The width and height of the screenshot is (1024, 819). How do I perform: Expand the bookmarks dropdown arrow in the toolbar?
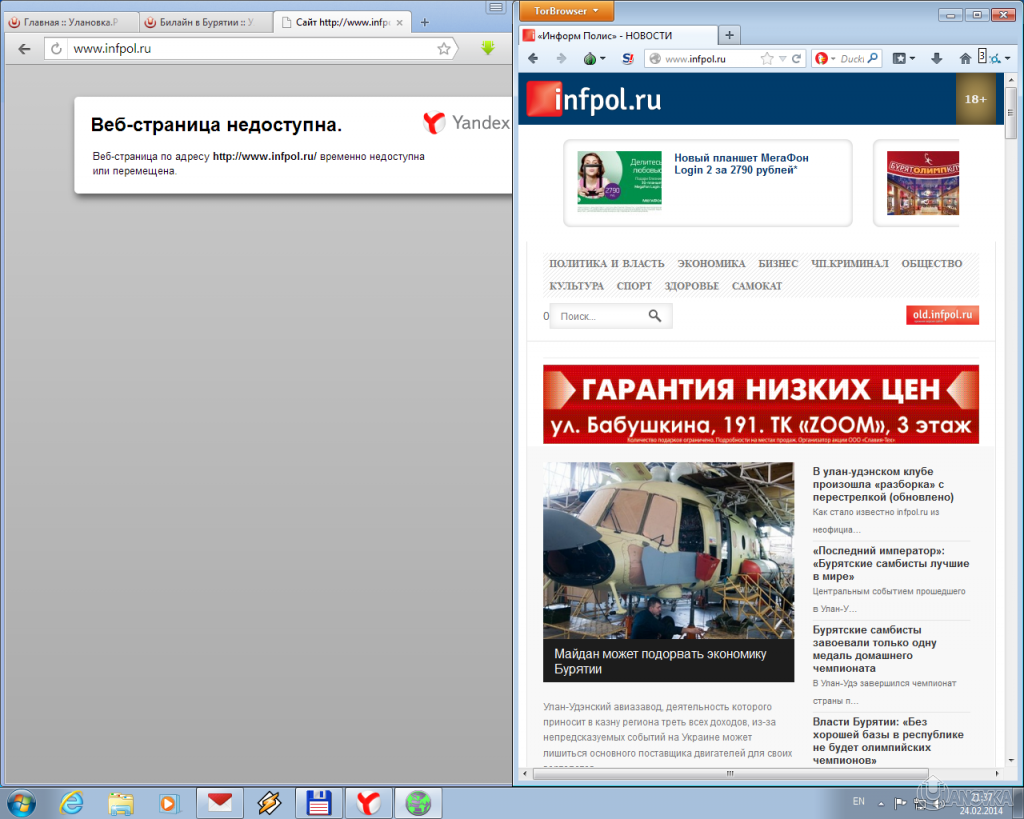[913, 58]
